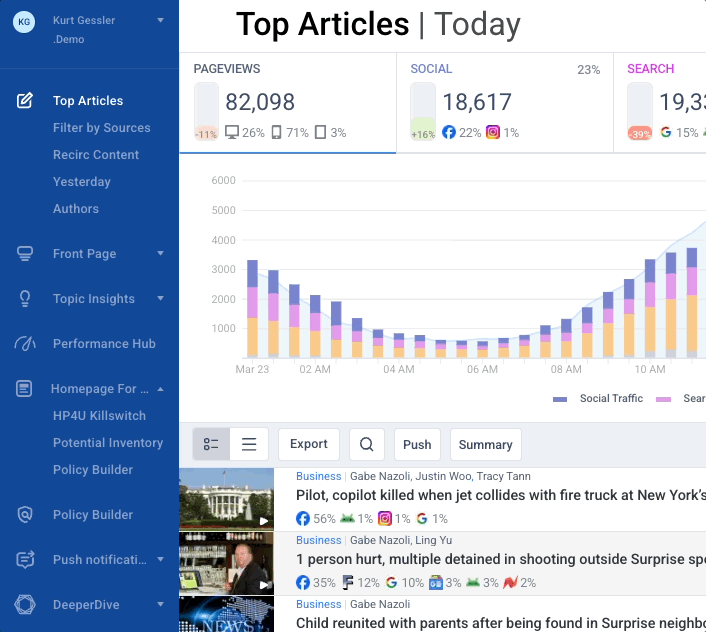Image resolution: width=706 pixels, height=632 pixels.
Task: Click the Top Articles edit icon
Action: pyautogui.click(x=26, y=101)
